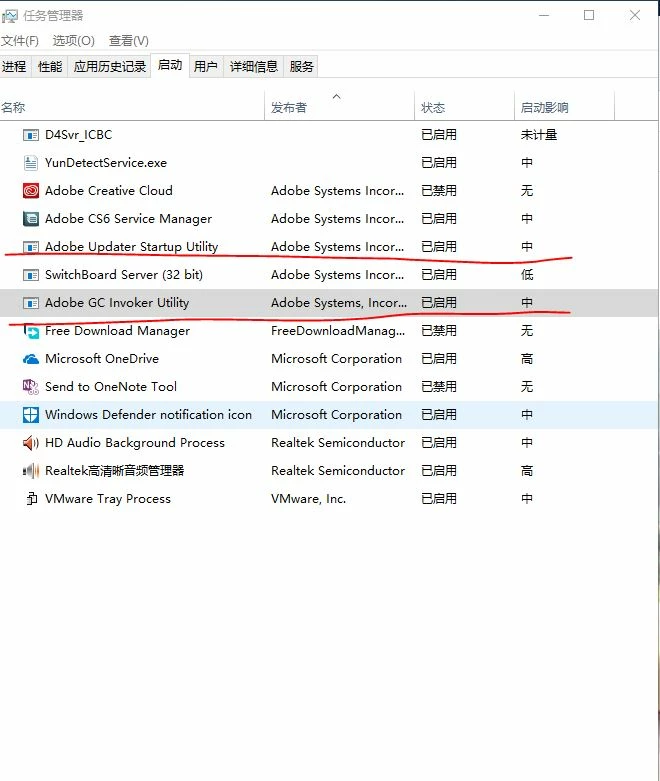
Task: Click the HD Audio Background Process speaker icon
Action: pos(31,443)
